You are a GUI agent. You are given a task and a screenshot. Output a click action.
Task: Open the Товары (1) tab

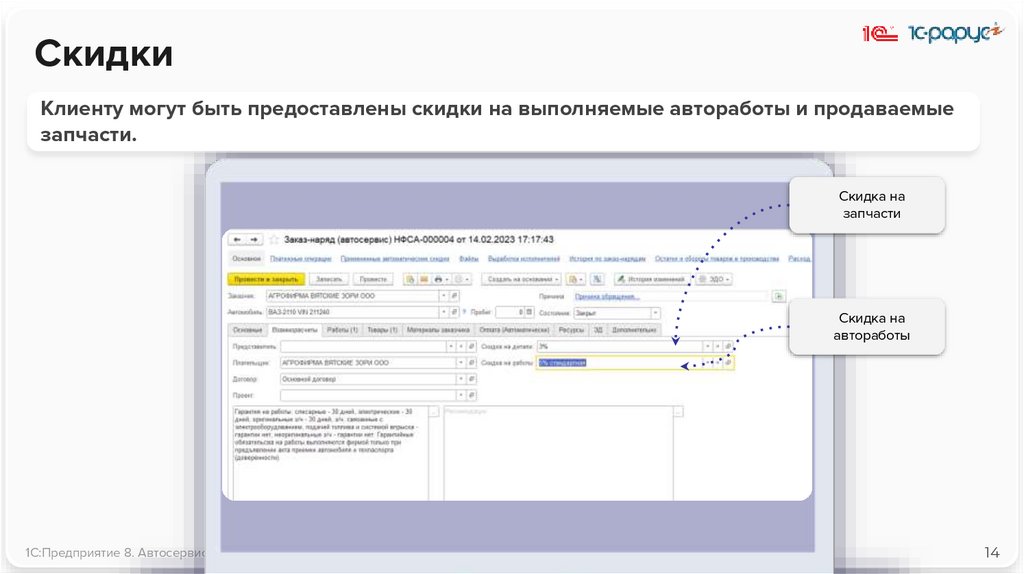[x=383, y=329]
